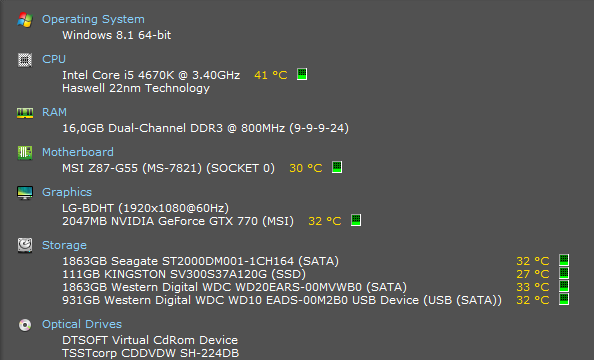Click the Graphics monitor icon
Viewport: 594px width, 360px height.
pos(25,193)
